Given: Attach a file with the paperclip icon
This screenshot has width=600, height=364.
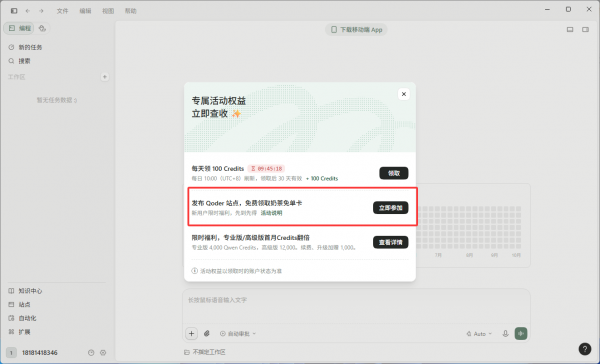Looking at the screenshot, I should pyautogui.click(x=207, y=333).
